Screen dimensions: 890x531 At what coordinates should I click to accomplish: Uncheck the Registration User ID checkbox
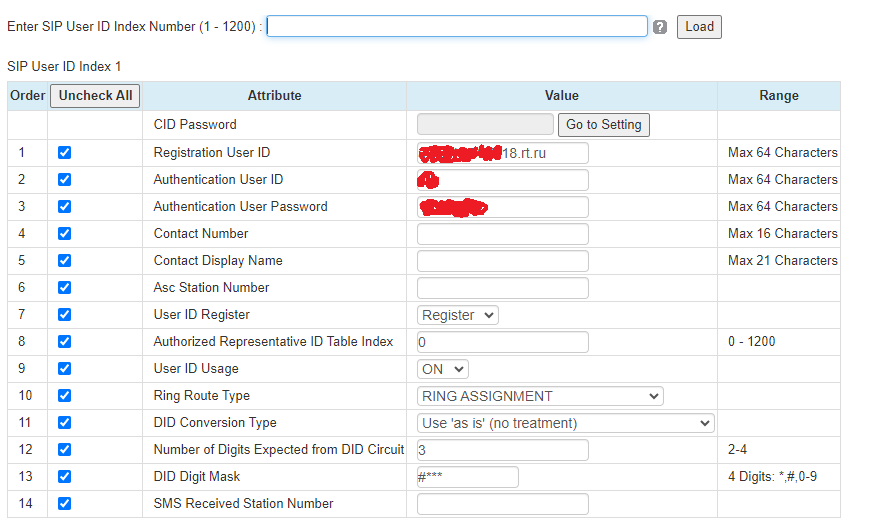click(65, 153)
